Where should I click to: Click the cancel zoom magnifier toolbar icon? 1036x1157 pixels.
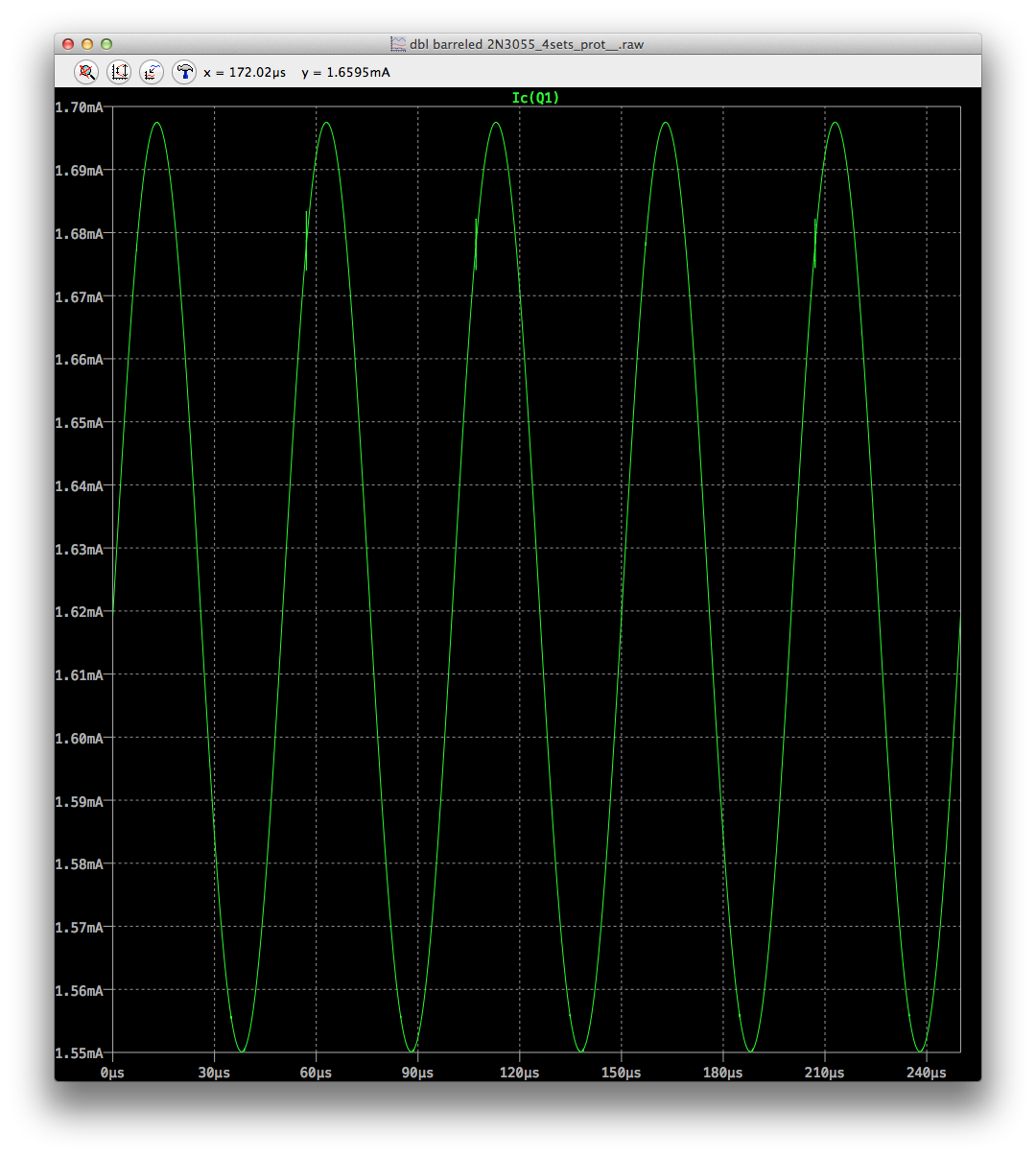[x=86, y=72]
